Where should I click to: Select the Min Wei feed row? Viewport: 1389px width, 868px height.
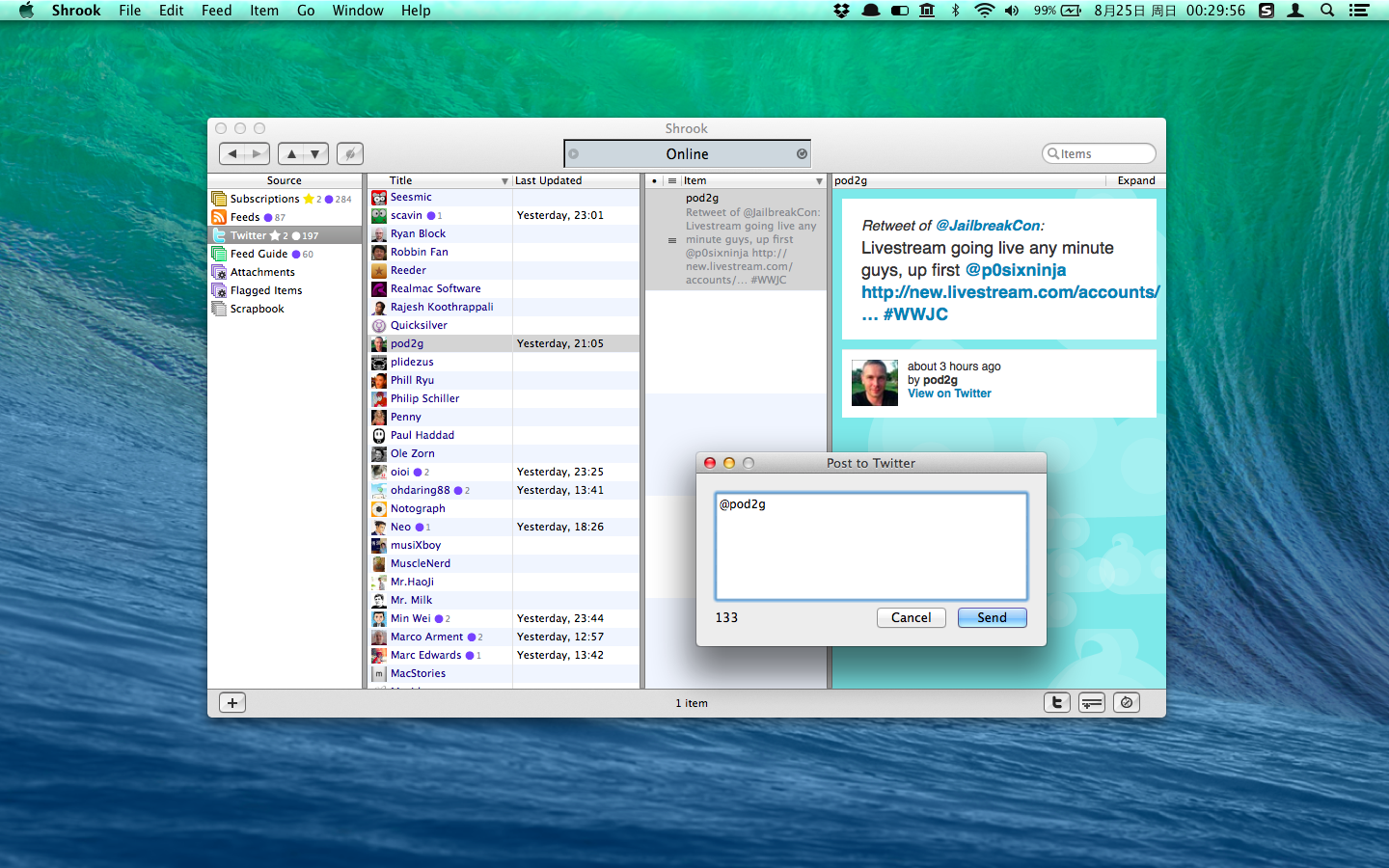(x=504, y=619)
